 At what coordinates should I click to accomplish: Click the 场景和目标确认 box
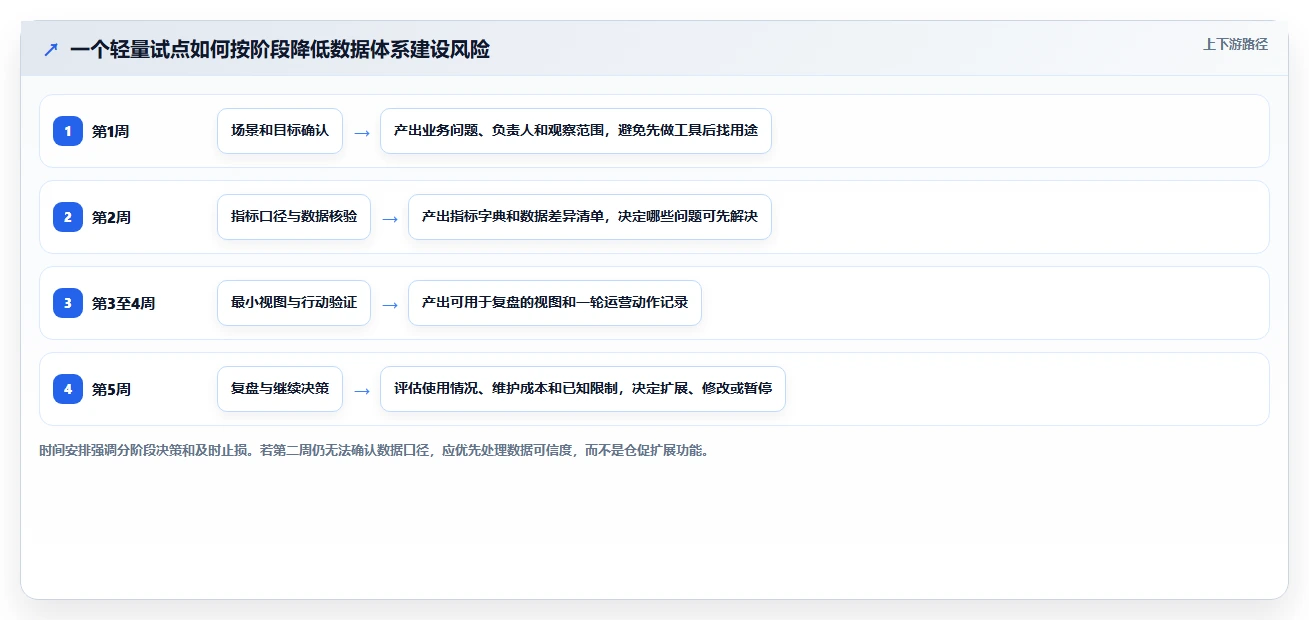280,131
